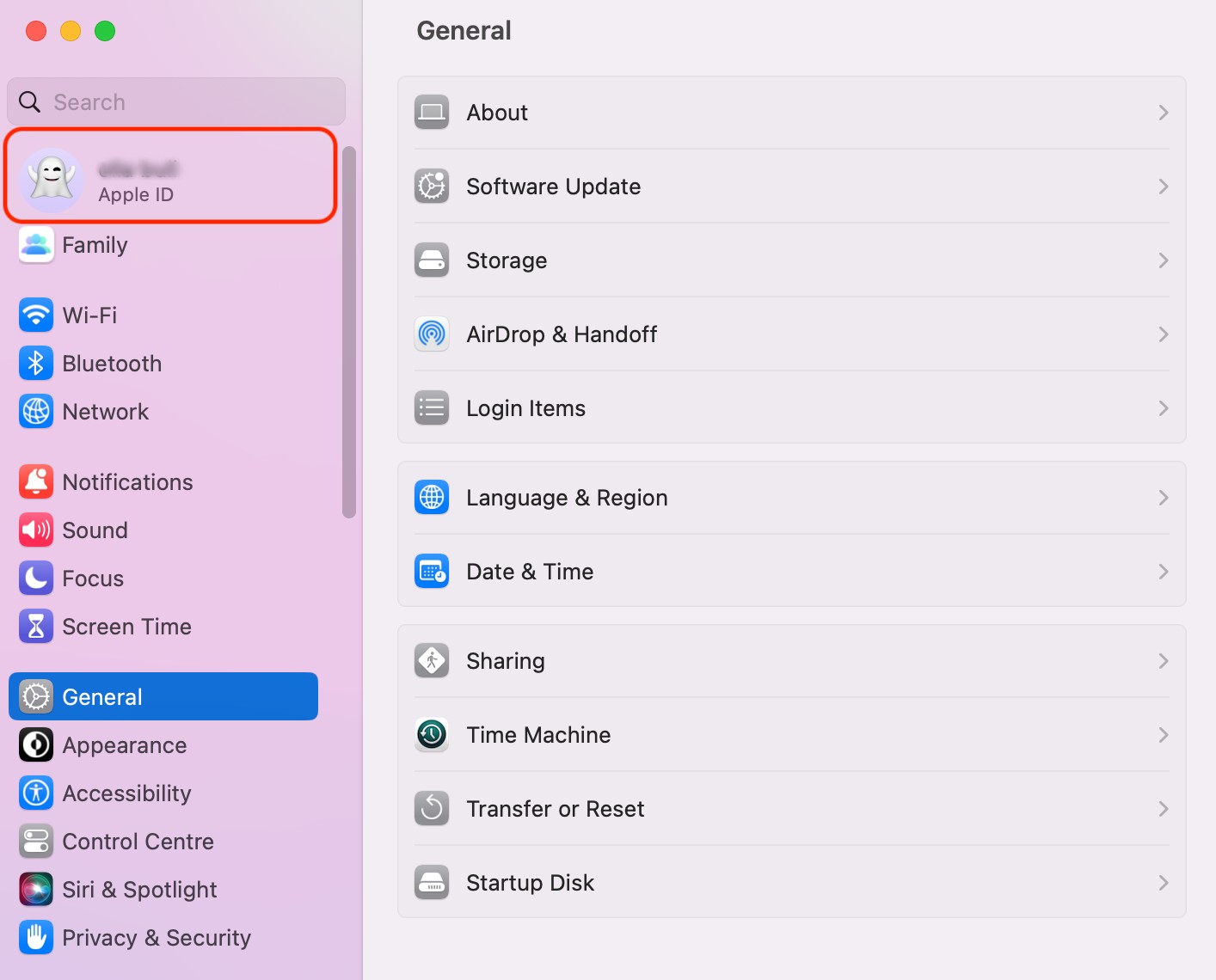Select Family label in sidebar
Screen dimensions: 1216x980
[95, 246]
